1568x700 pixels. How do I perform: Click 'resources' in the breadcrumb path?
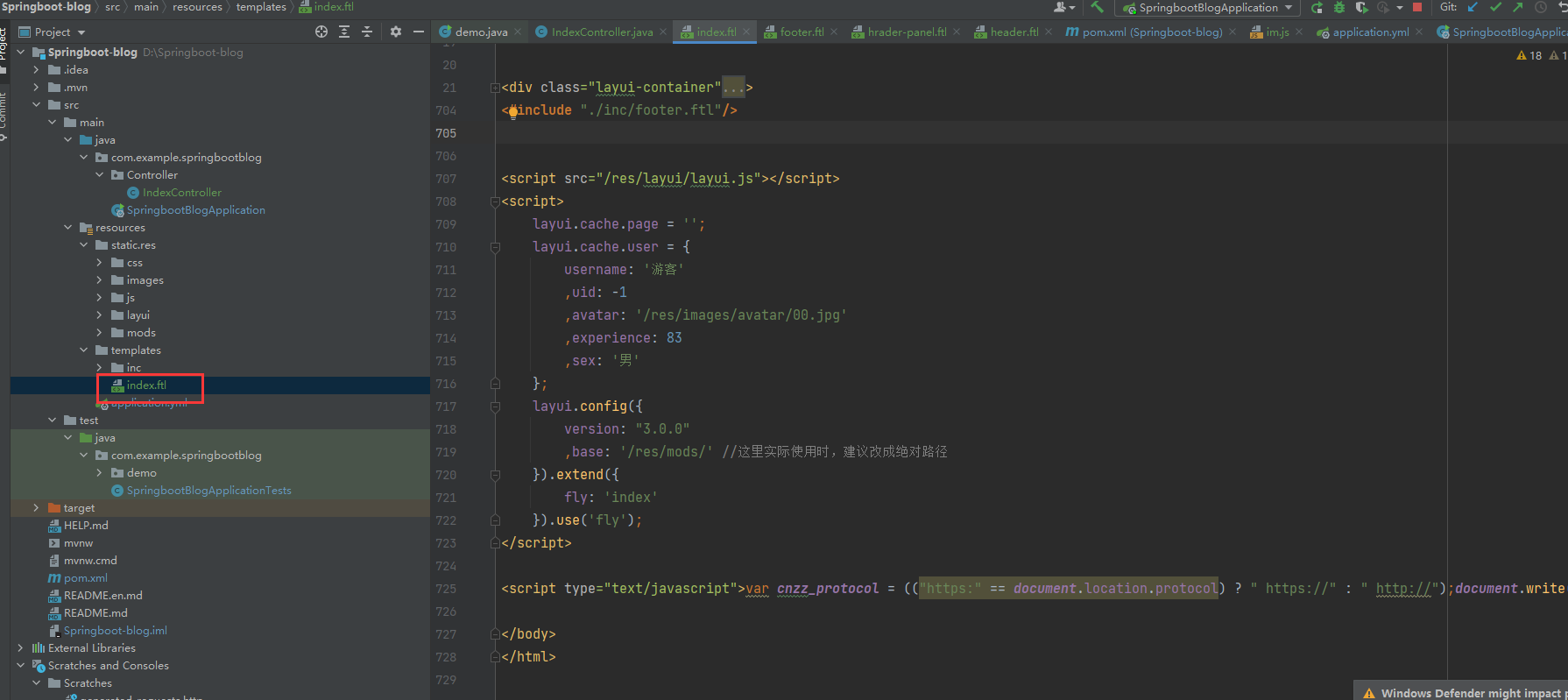tap(197, 7)
